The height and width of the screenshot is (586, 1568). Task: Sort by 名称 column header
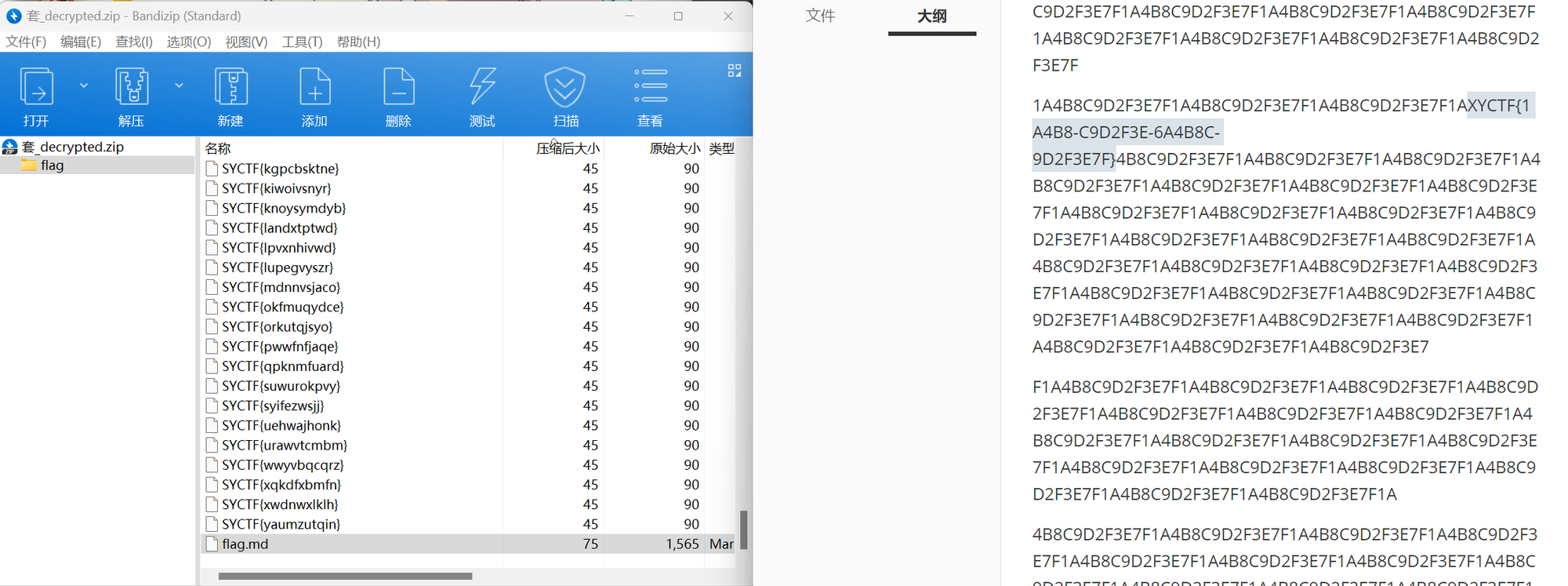click(217, 148)
